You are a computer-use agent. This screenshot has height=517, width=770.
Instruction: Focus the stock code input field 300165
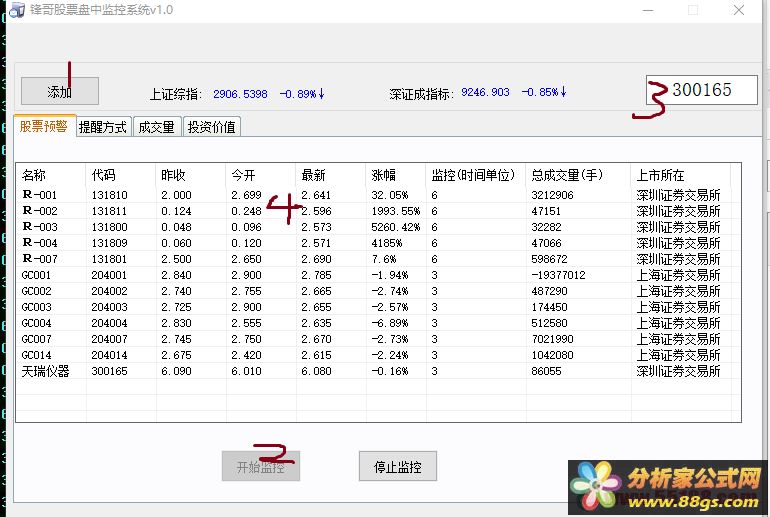tap(702, 90)
